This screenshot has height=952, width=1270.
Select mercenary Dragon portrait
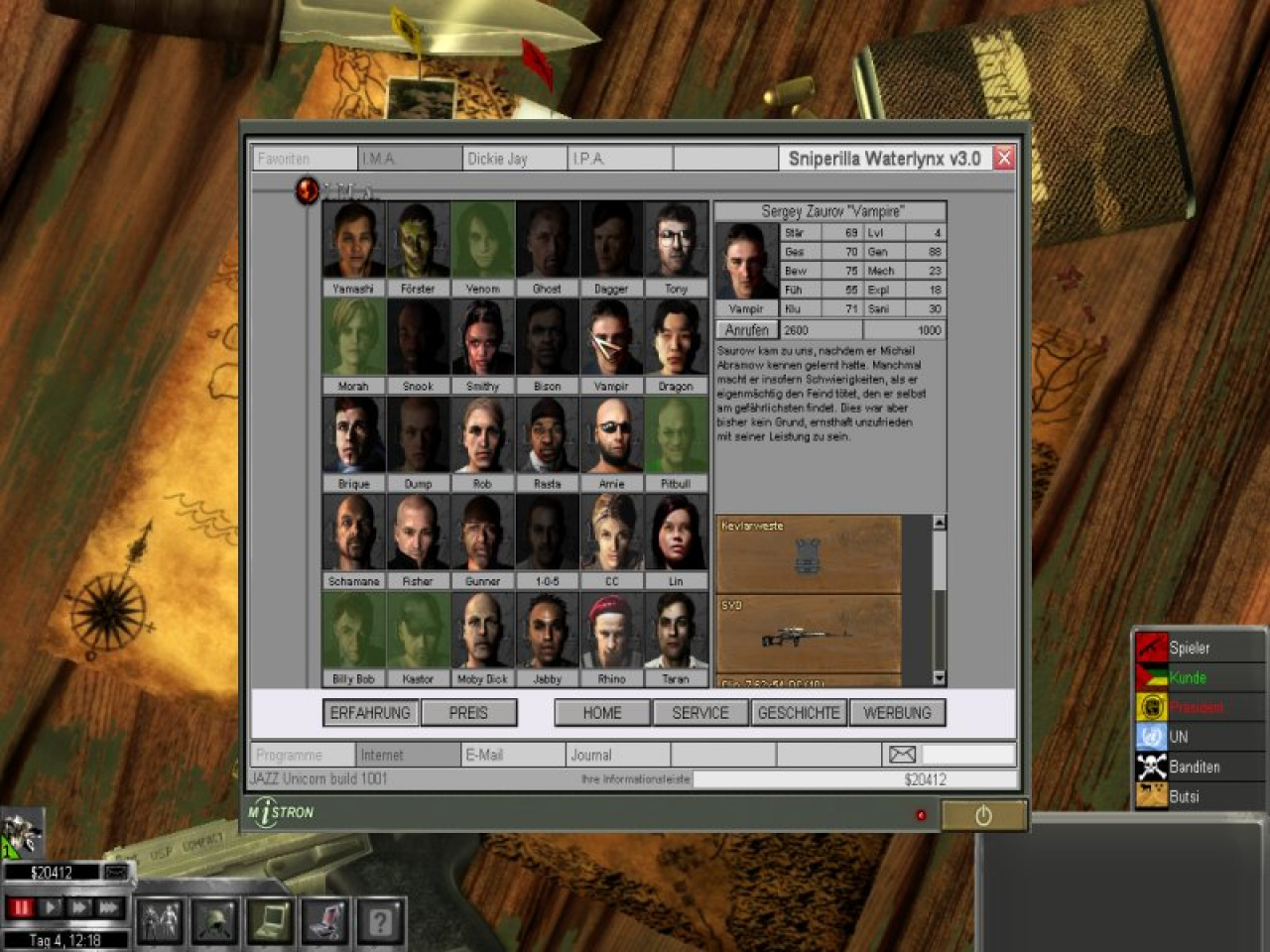pos(676,339)
